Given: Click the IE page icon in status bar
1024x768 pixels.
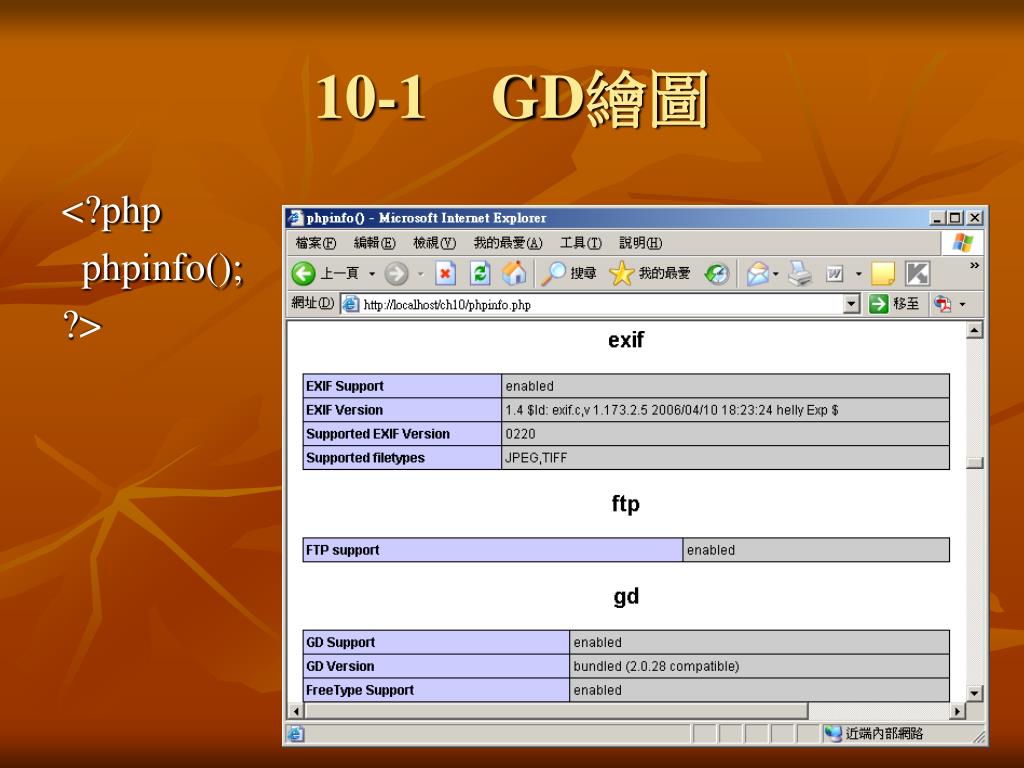Looking at the screenshot, I should [x=295, y=733].
